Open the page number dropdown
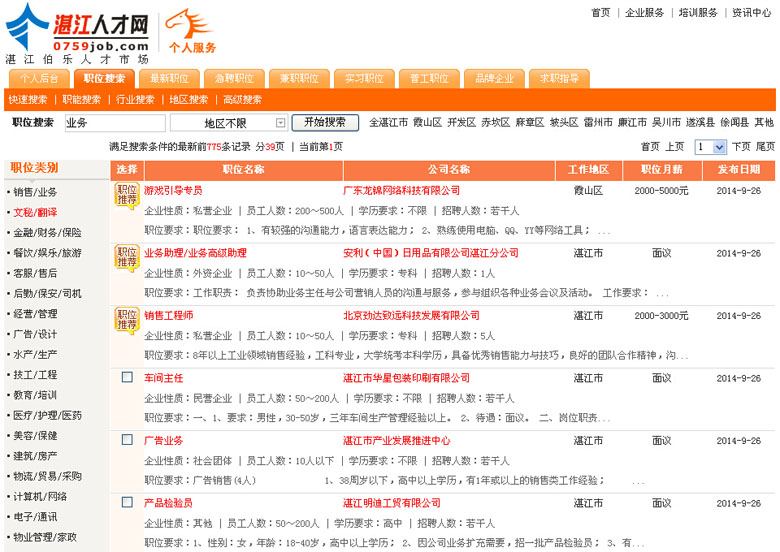The width and height of the screenshot is (780, 552). pyautogui.click(x=710, y=147)
